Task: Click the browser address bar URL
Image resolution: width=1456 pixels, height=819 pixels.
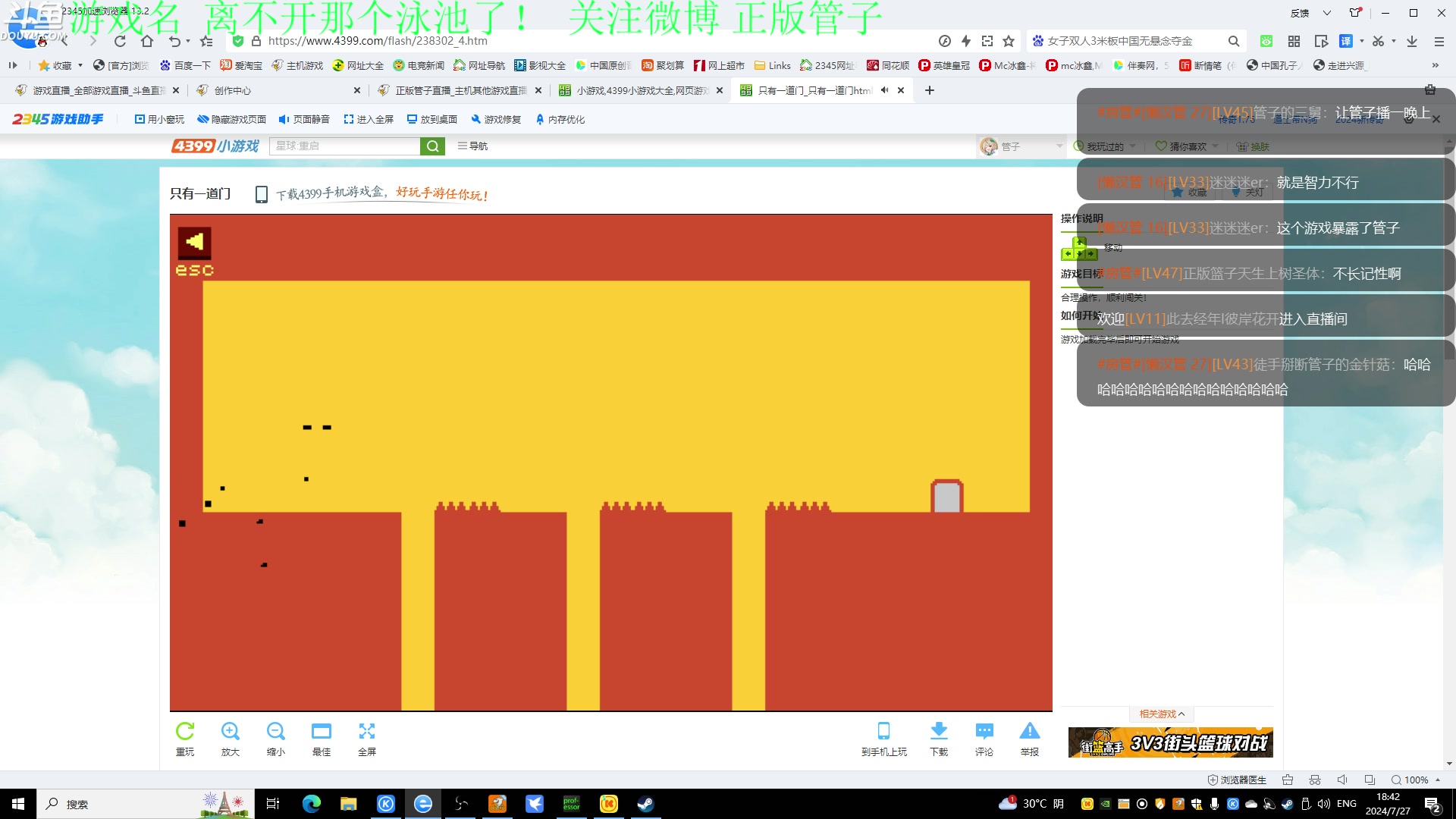Action: 378,41
